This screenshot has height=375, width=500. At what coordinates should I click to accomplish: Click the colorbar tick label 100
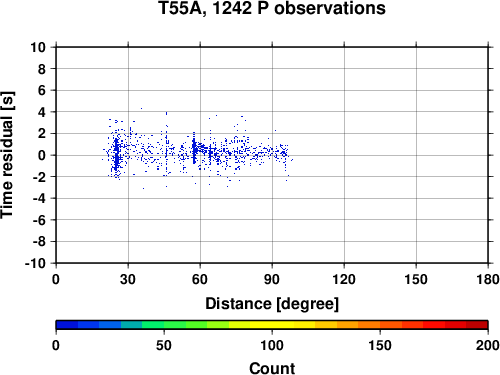(272, 345)
